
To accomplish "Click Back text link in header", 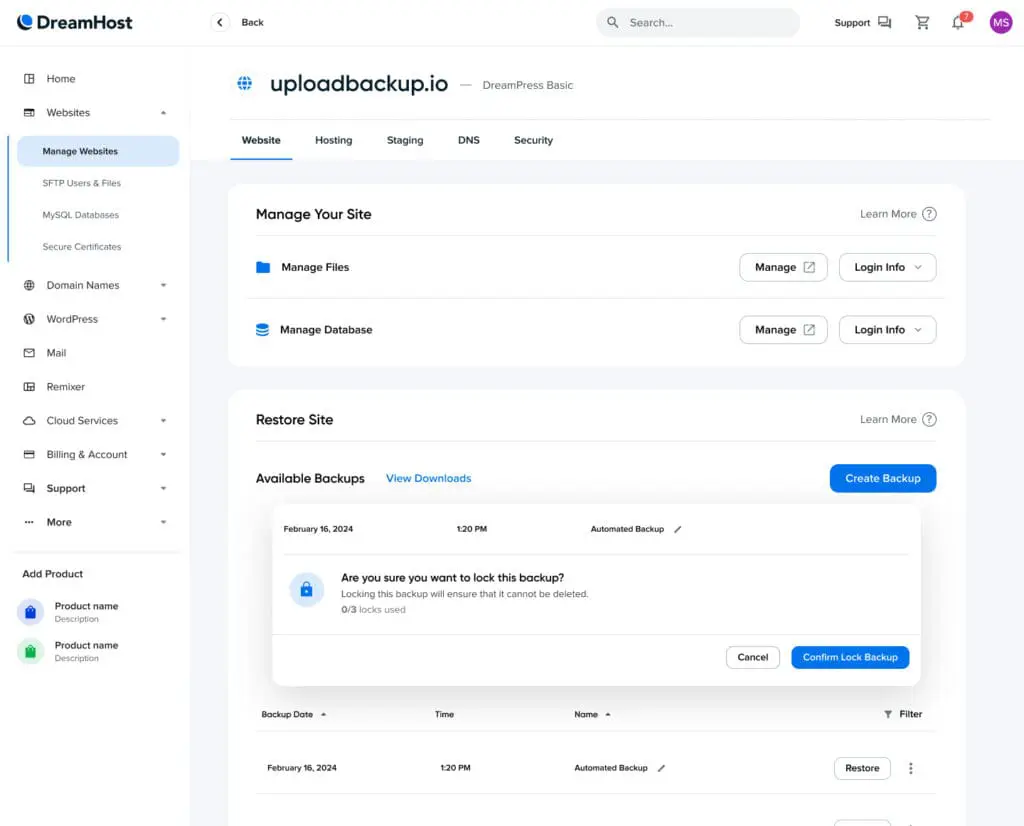I will tap(252, 22).
